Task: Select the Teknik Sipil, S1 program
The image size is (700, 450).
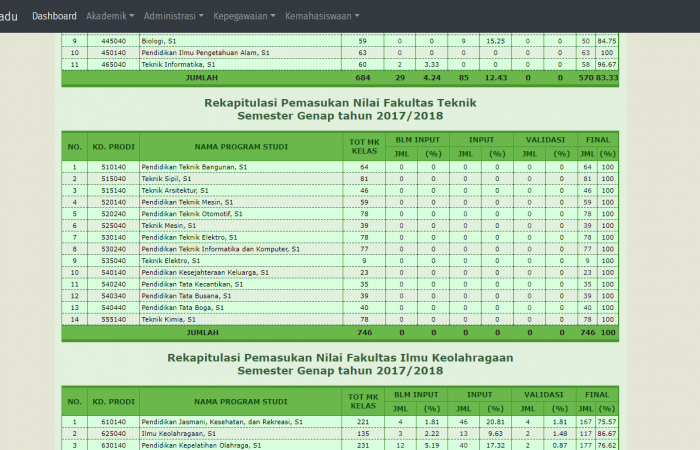Action: 166,178
